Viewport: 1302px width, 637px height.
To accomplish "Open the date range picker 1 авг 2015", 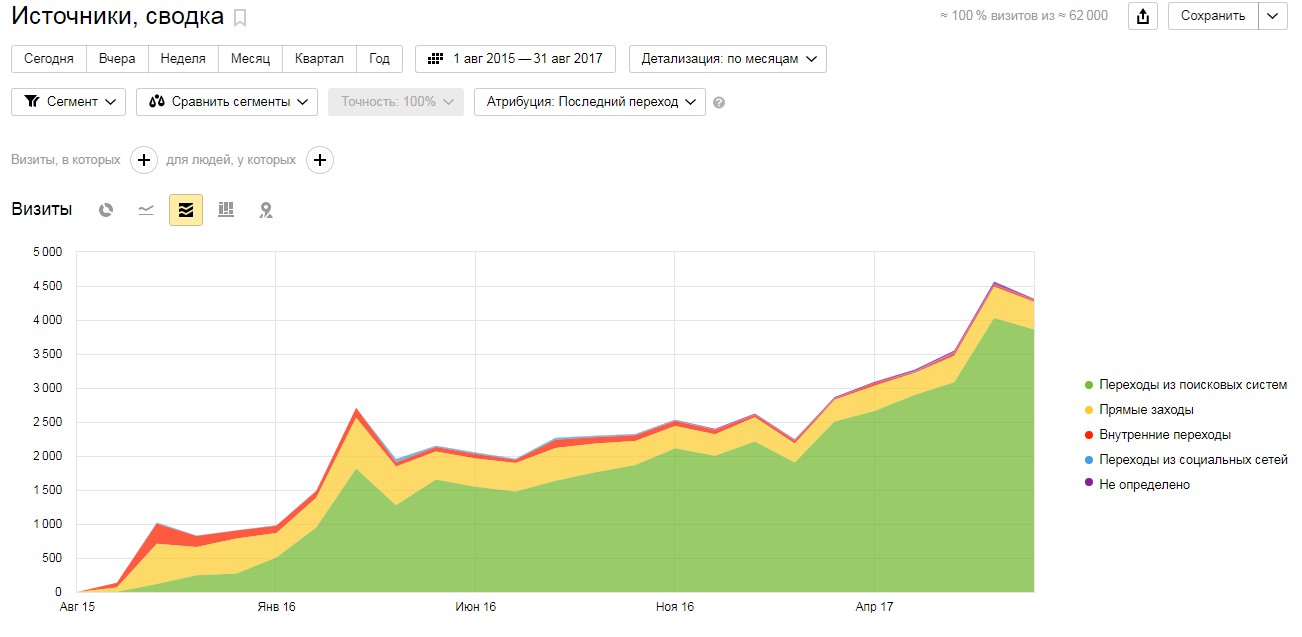I will pyautogui.click(x=515, y=59).
